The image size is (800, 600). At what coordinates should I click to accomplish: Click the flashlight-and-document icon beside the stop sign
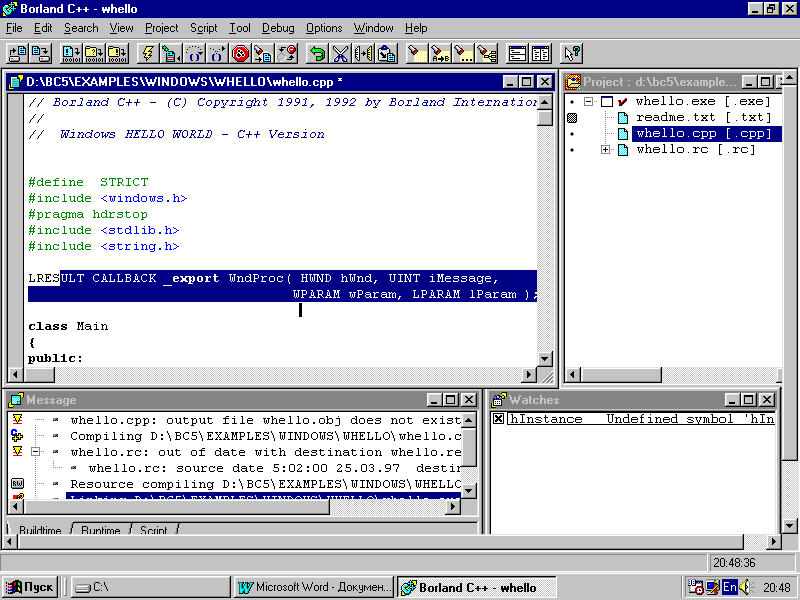point(263,53)
